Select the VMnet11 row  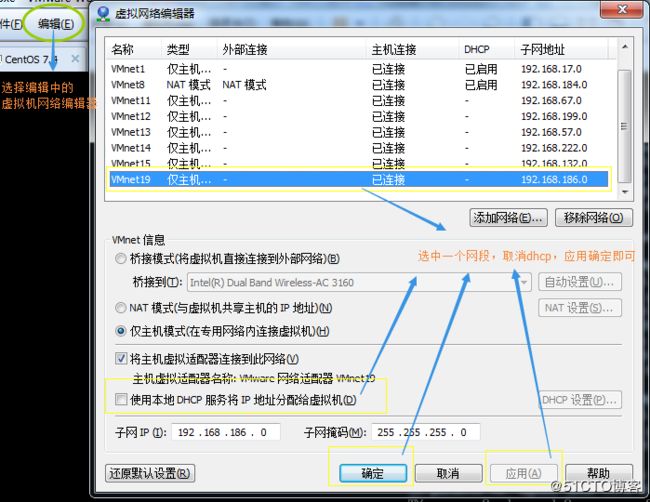(x=359, y=100)
